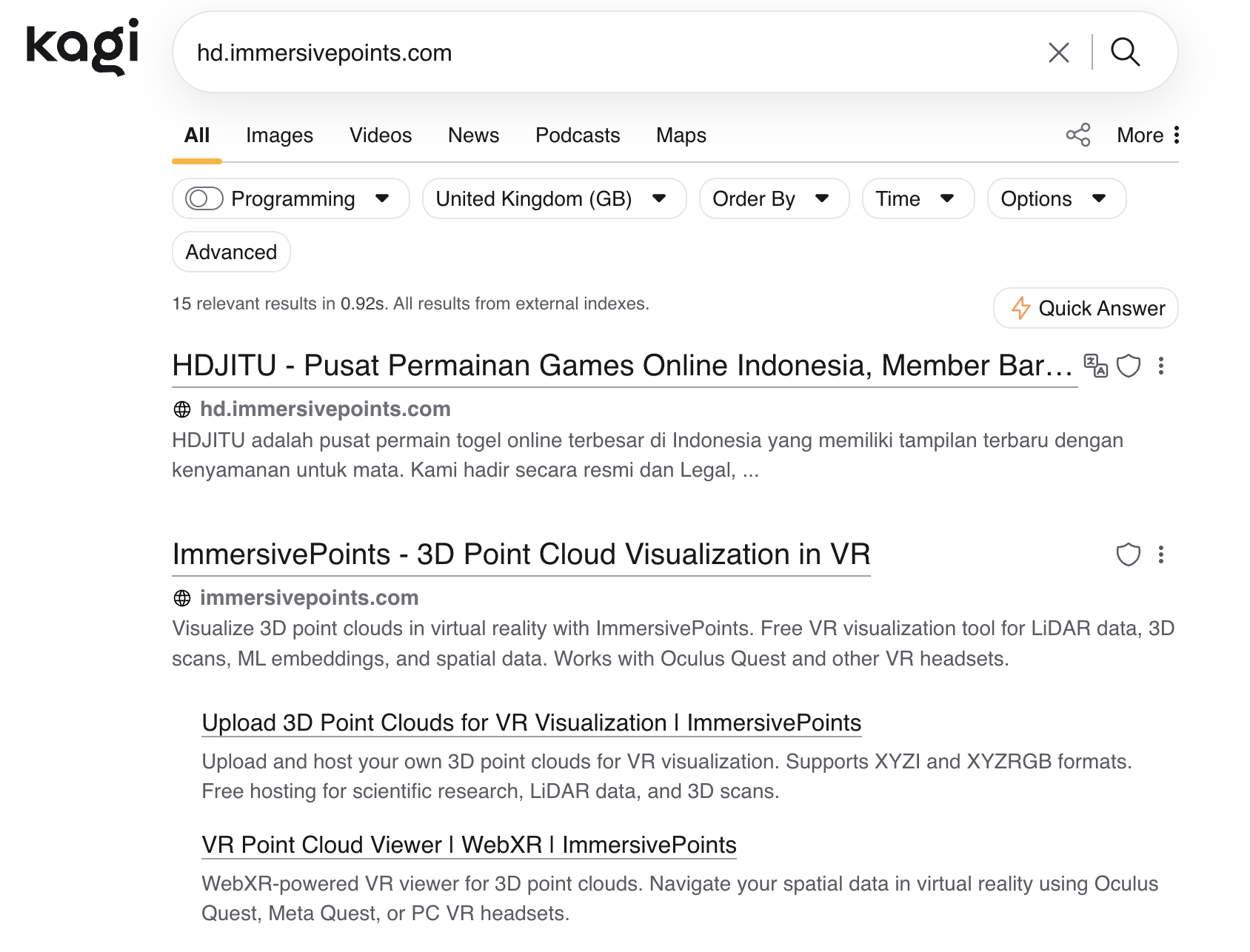The width and height of the screenshot is (1250, 952).
Task: Select the All tab
Action: [x=197, y=135]
